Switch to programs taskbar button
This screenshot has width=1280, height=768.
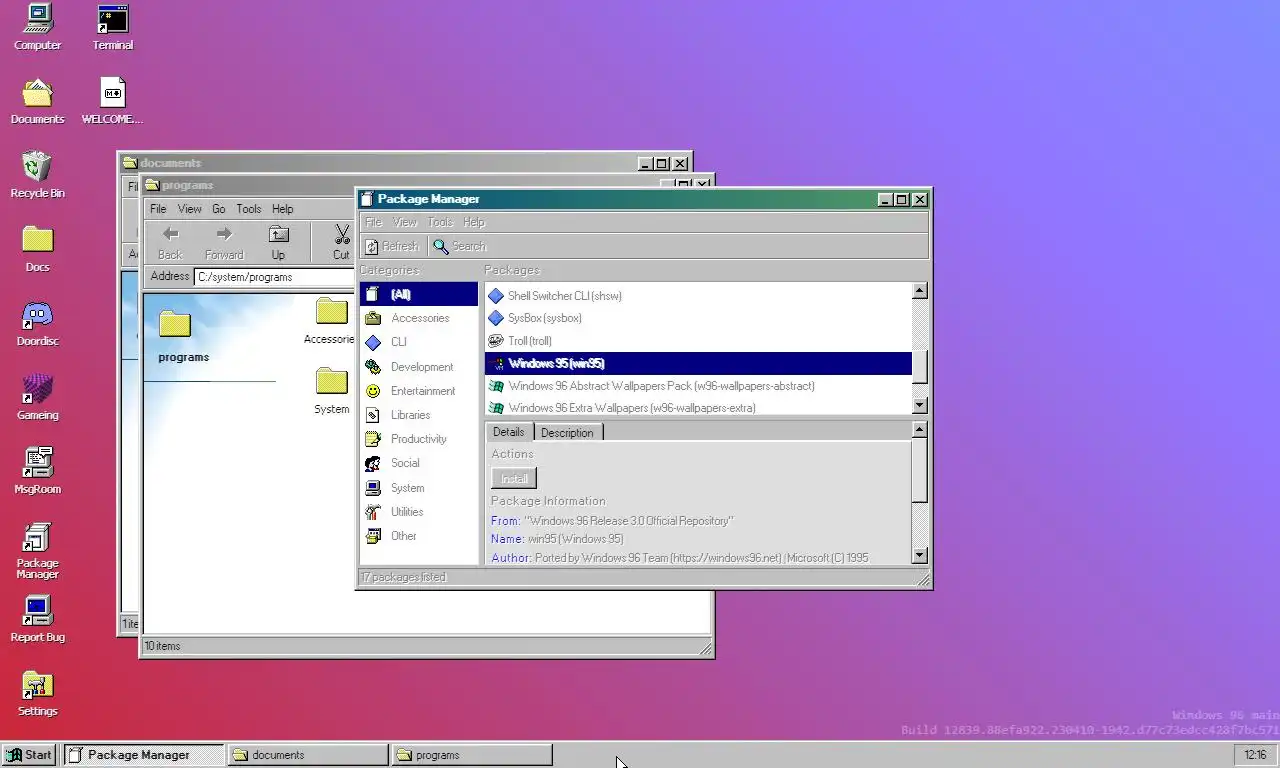click(472, 755)
